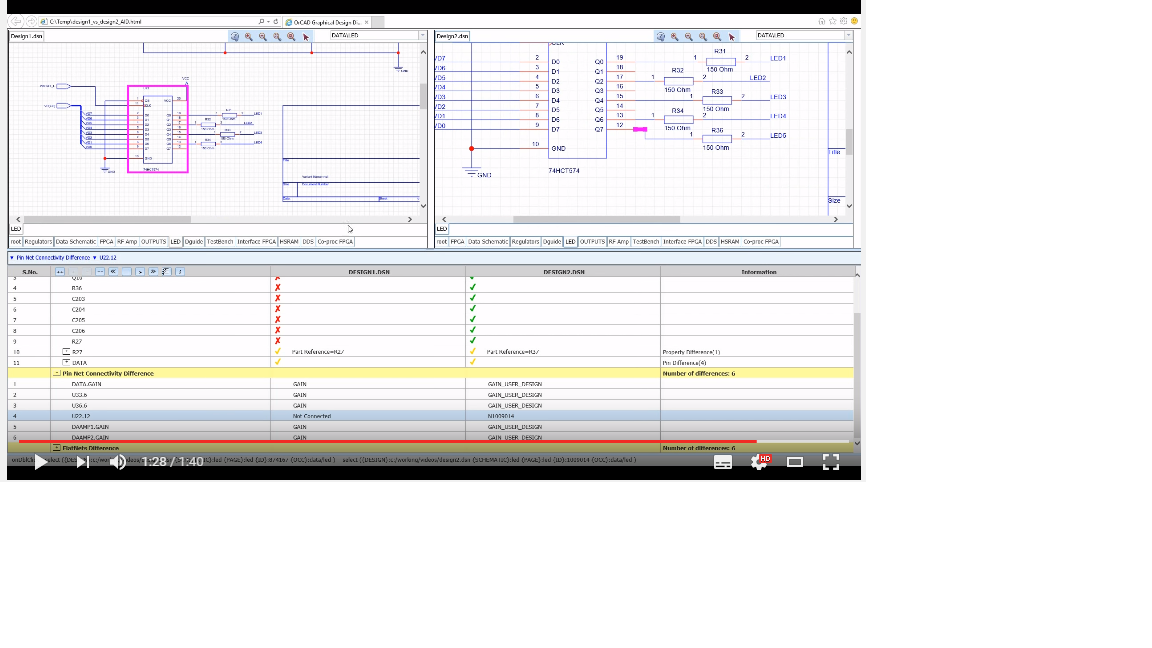The height and width of the screenshot is (648, 1152).
Task: Play the video
Action: (x=41, y=462)
